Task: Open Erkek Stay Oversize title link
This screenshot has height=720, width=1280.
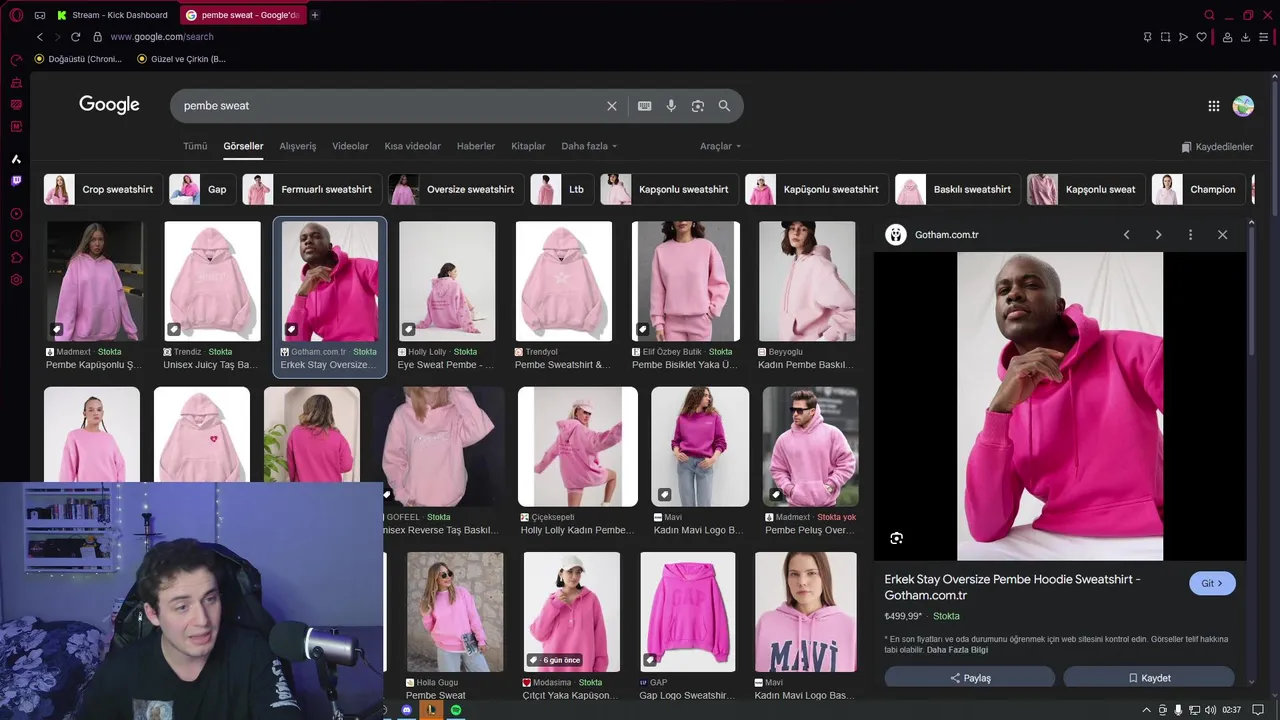Action: (x=327, y=365)
